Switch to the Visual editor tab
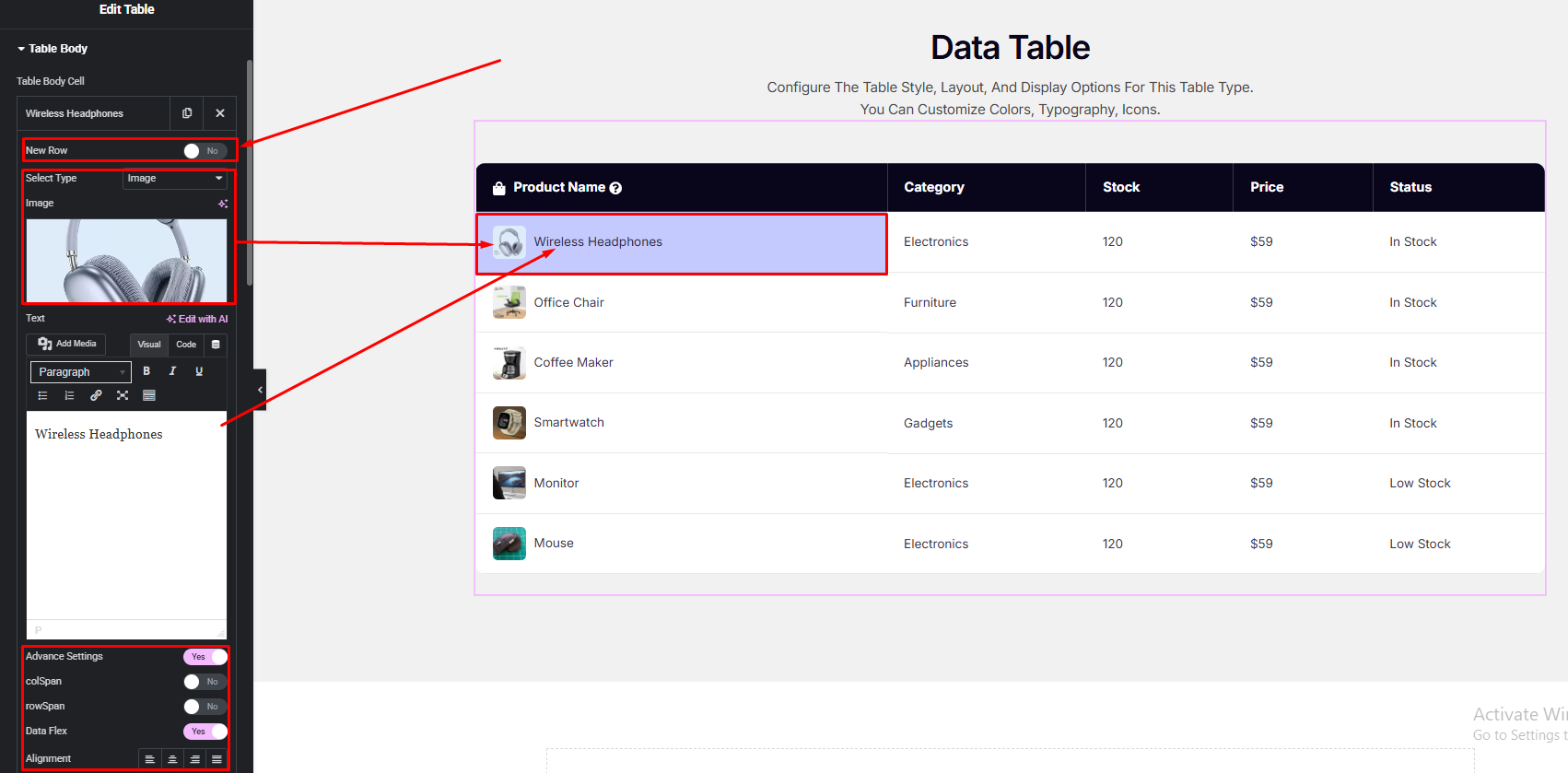This screenshot has width=1568, height=773. 149,345
